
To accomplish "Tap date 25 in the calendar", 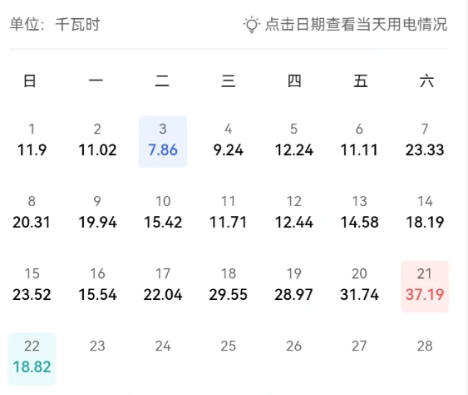I will pyautogui.click(x=228, y=346).
